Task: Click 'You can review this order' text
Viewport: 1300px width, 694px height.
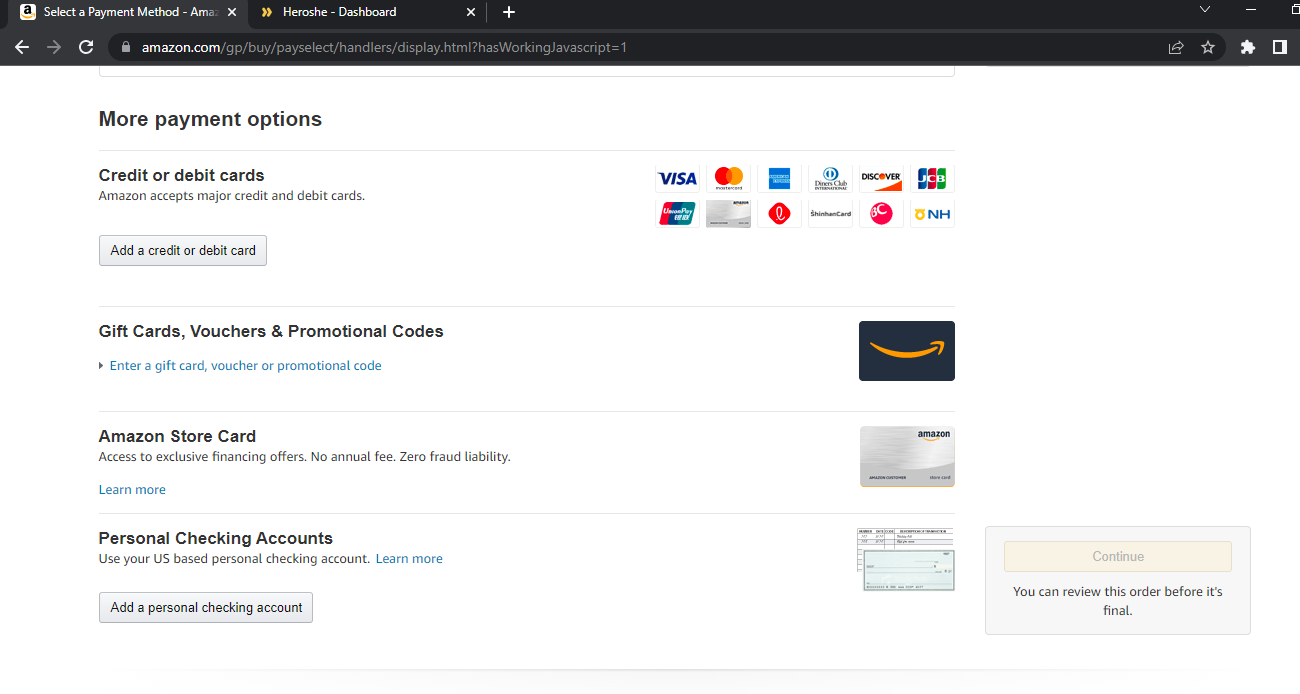Action: click(x=1117, y=601)
